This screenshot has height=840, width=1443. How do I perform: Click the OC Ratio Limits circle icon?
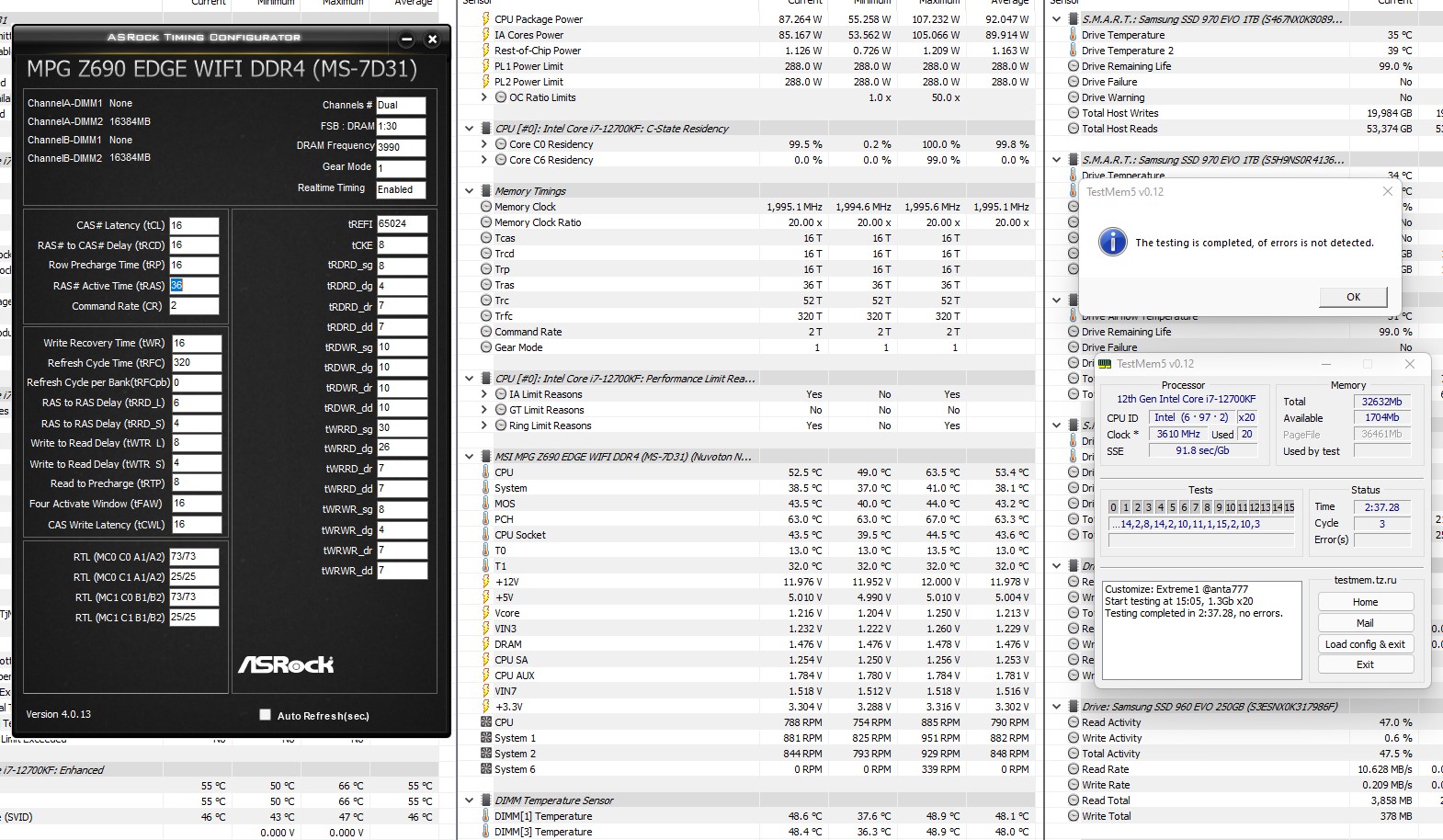[x=501, y=97]
